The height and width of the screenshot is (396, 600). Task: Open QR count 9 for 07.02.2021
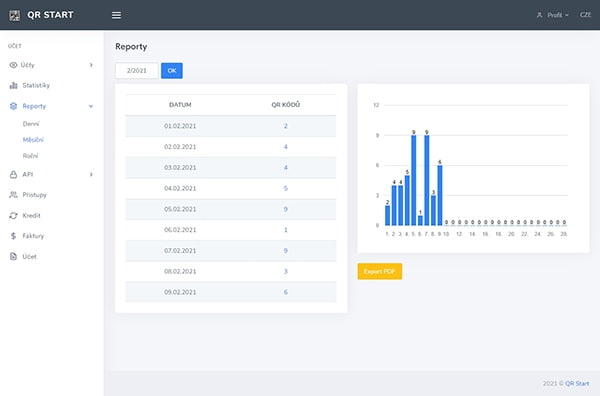point(285,251)
